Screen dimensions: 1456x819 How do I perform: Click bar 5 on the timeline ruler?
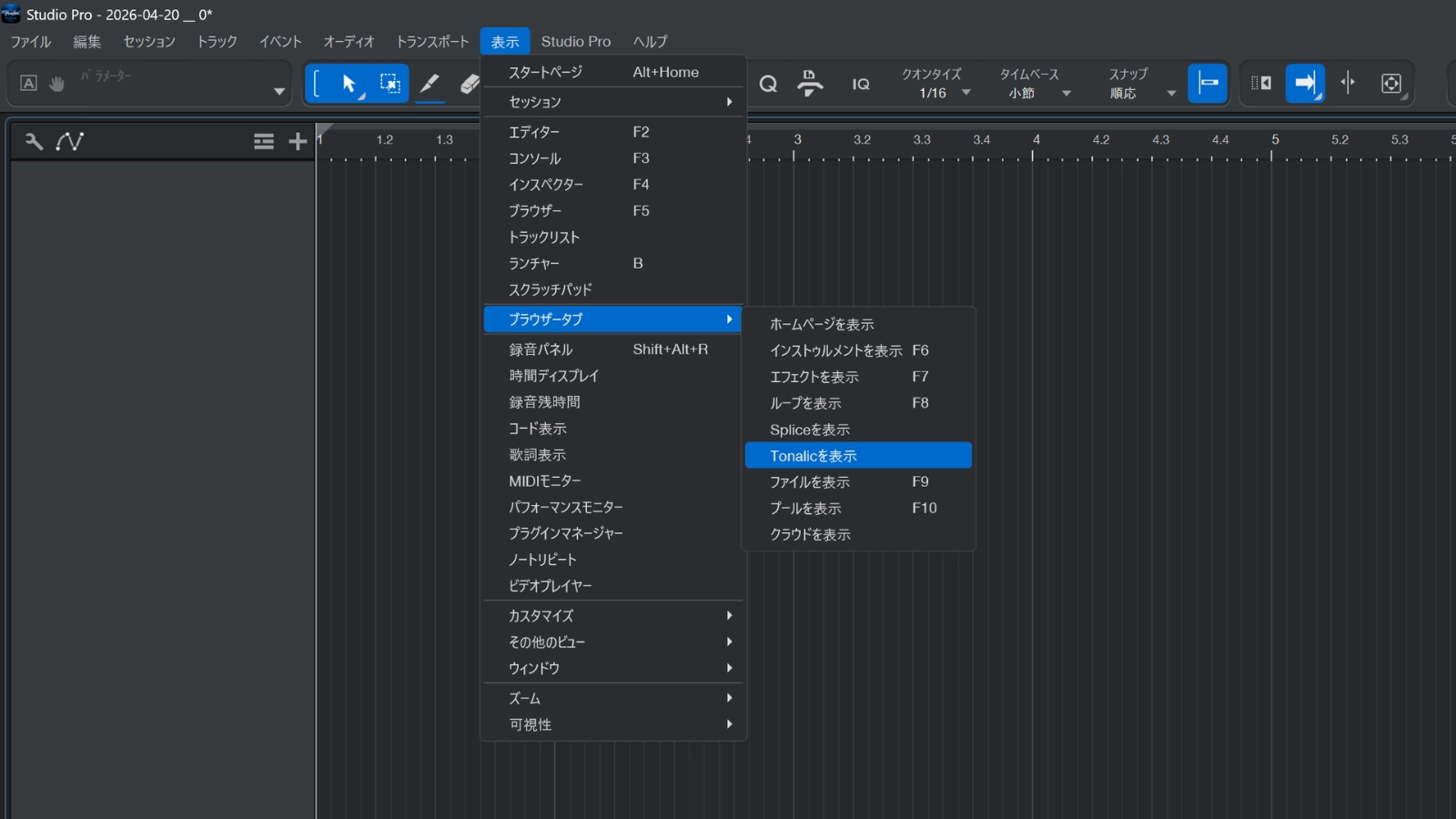pos(1274,141)
